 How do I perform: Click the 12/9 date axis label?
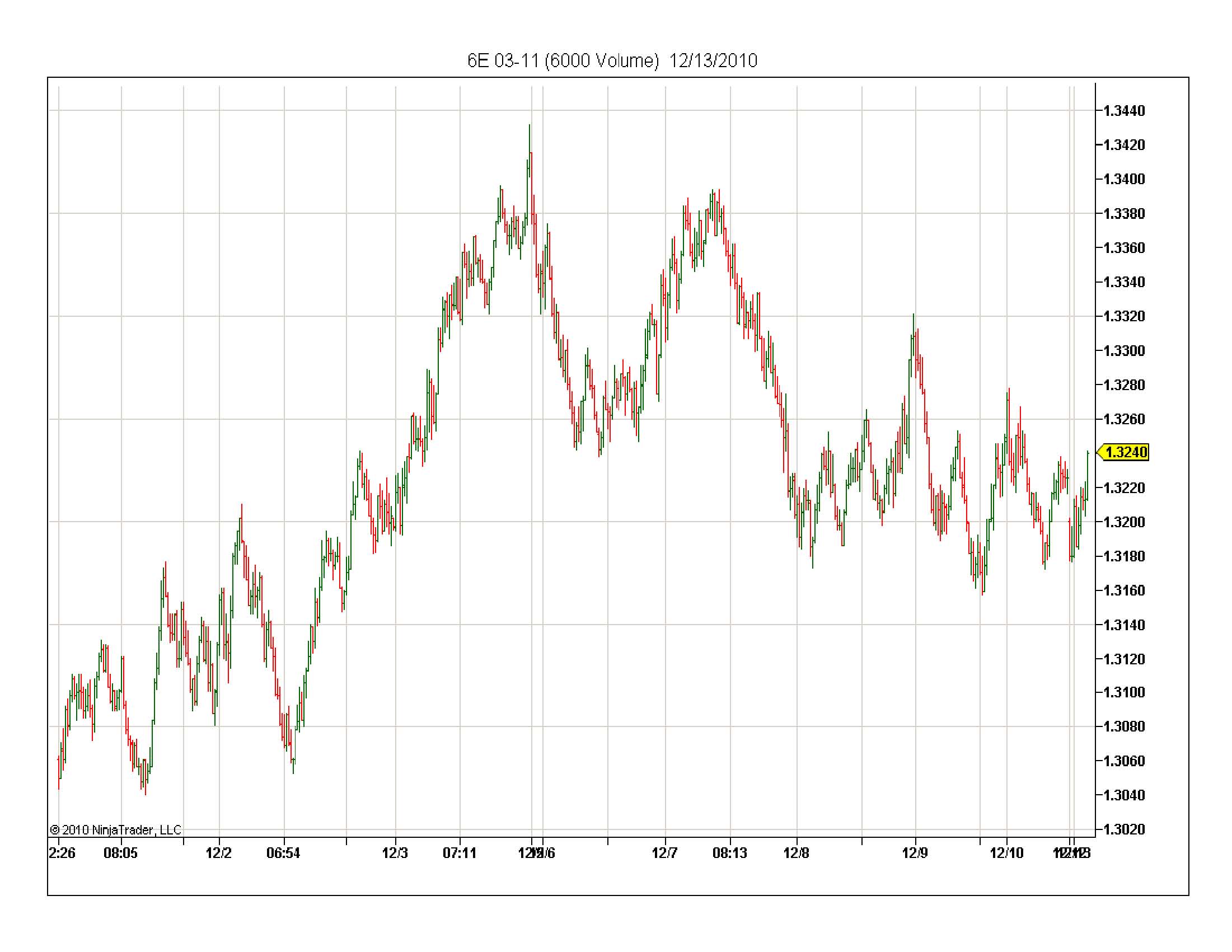click(x=915, y=853)
